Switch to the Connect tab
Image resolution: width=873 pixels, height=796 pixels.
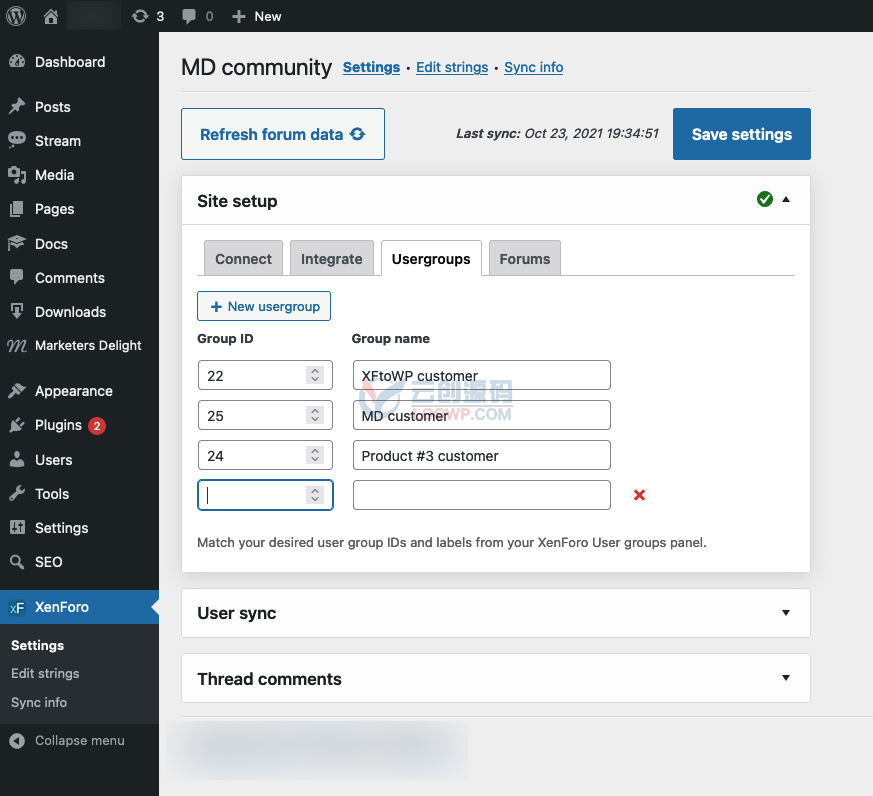point(243,259)
